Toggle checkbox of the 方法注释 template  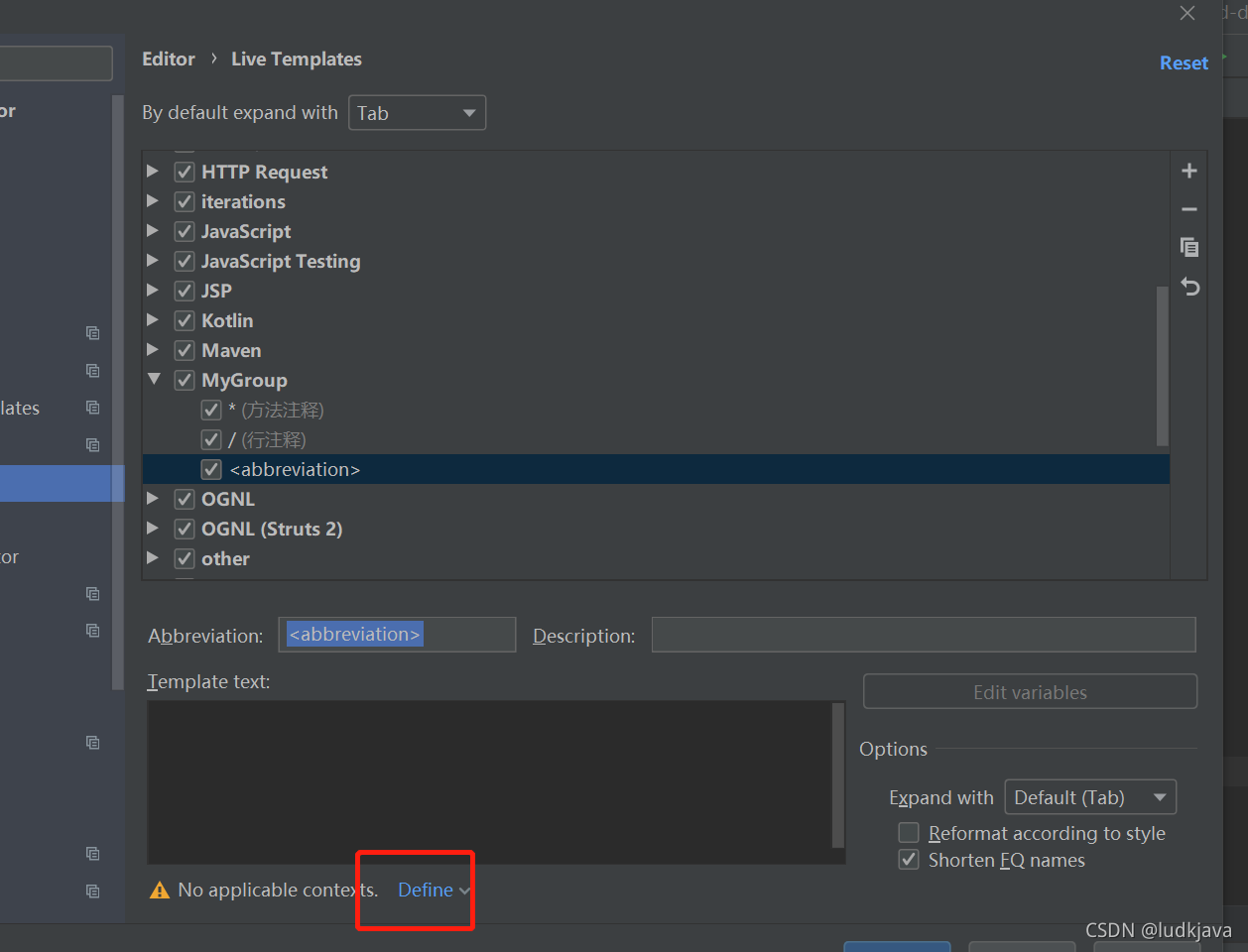[x=211, y=410]
